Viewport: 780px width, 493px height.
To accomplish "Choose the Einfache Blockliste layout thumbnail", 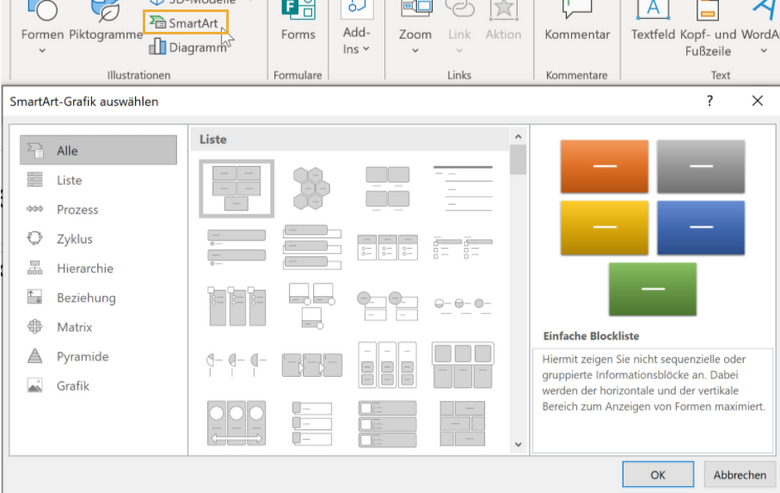I will (x=236, y=189).
